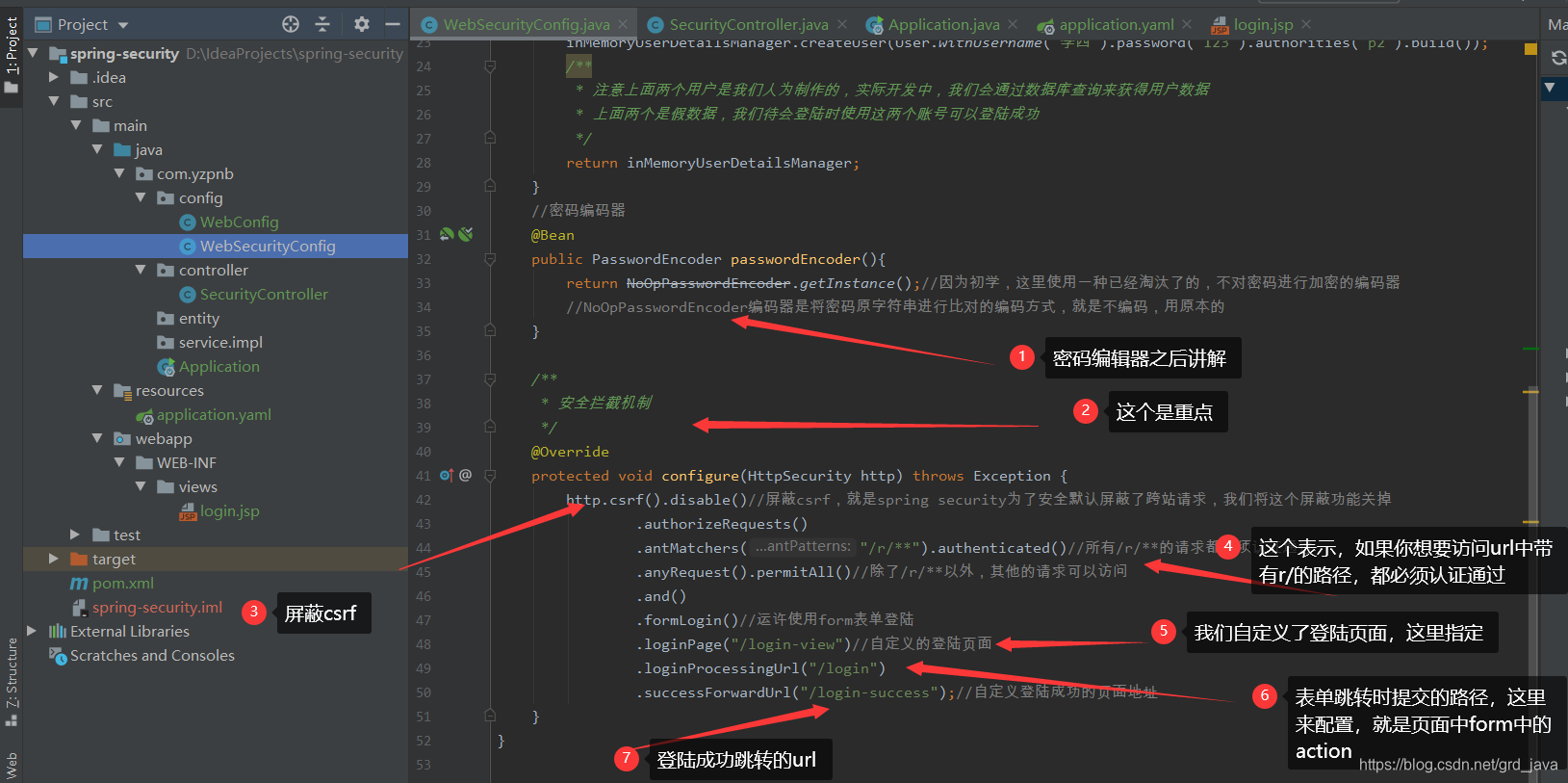Click the @ annotation gutter icon on line 41

point(466,475)
